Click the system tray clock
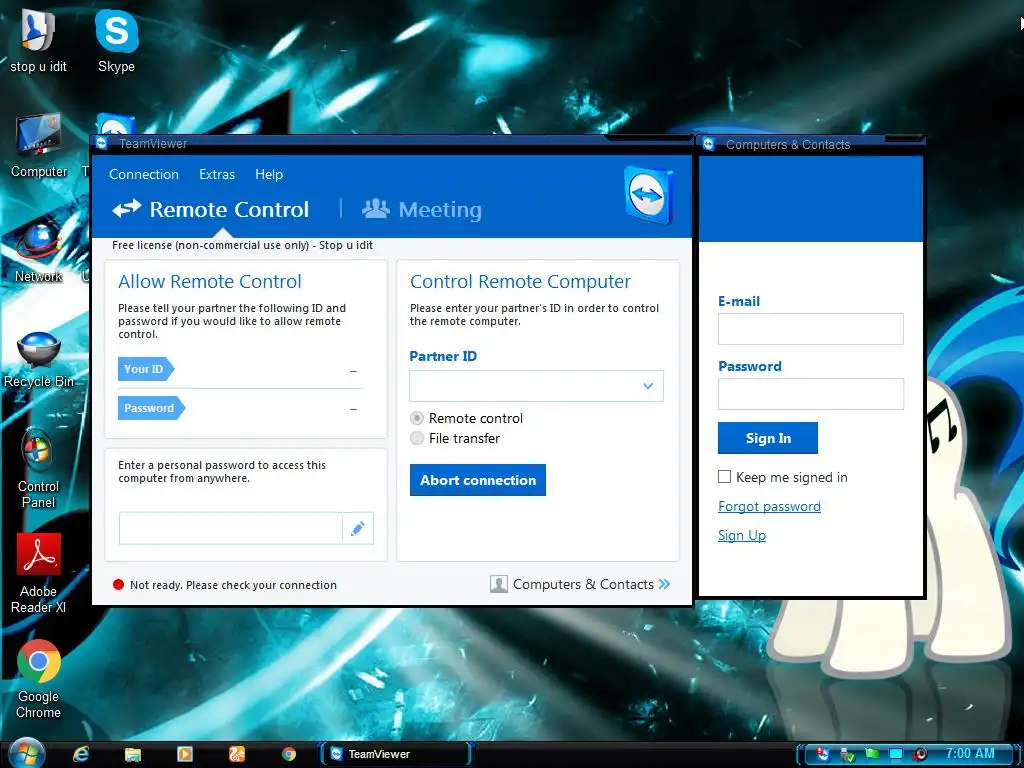Screen dimensions: 1024x768 pos(970,753)
